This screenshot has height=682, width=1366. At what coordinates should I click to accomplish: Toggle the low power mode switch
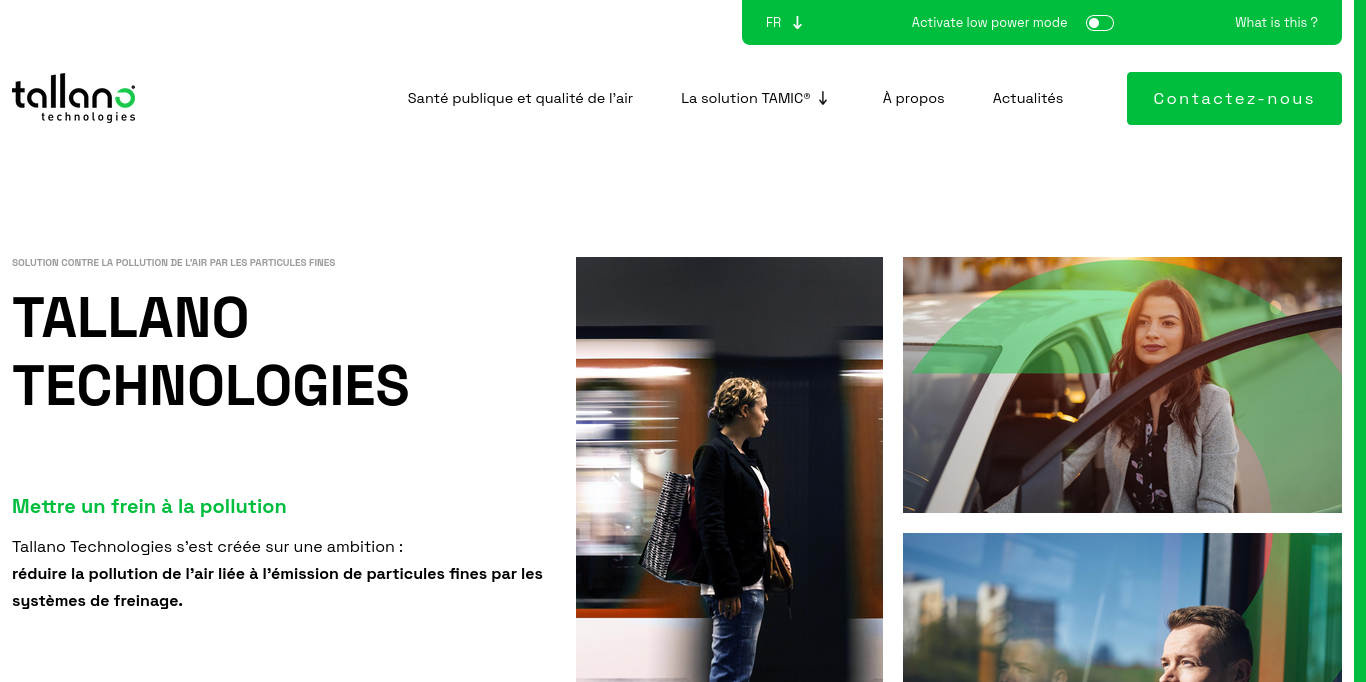point(1100,23)
